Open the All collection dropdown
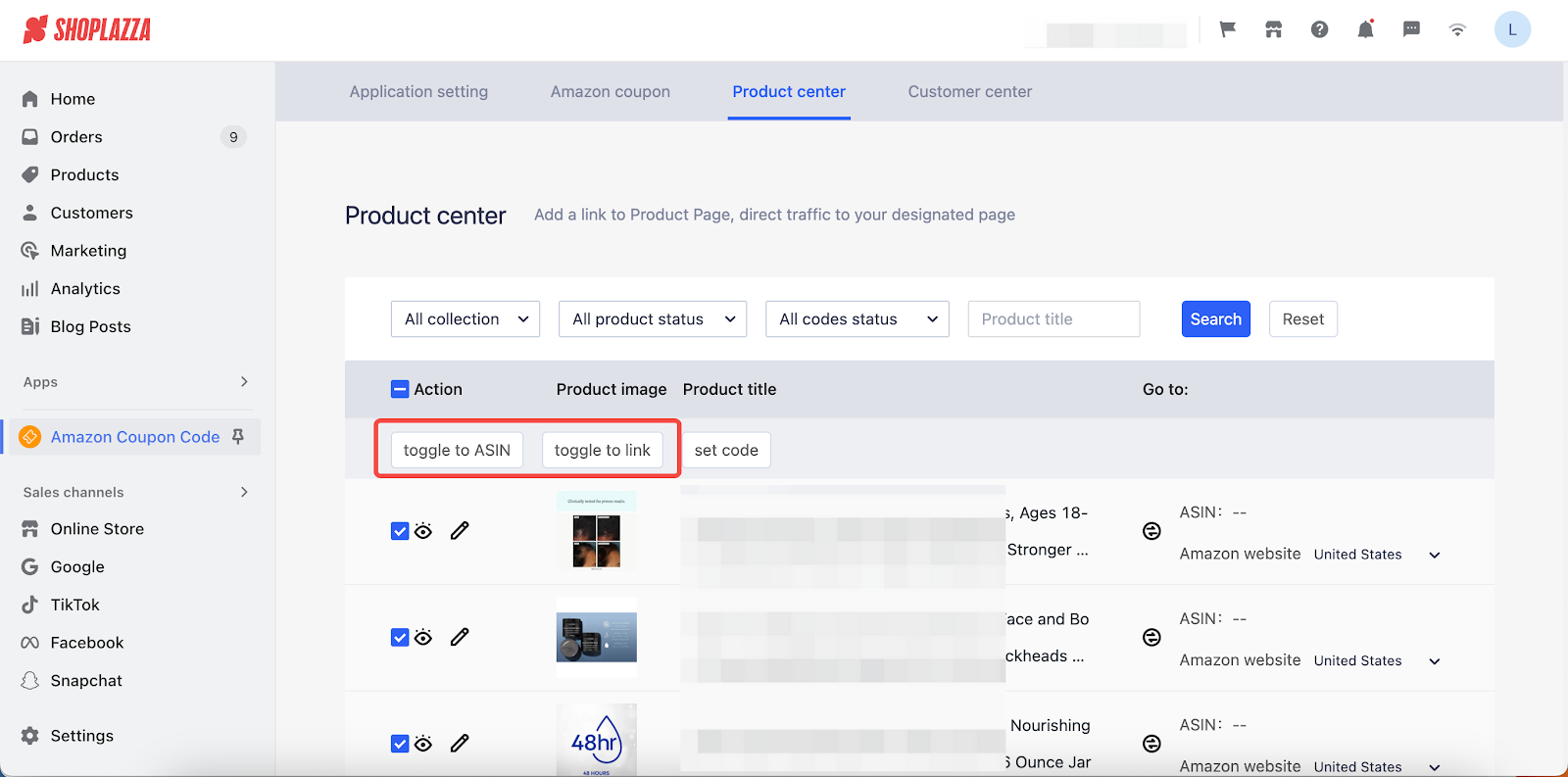 point(465,319)
